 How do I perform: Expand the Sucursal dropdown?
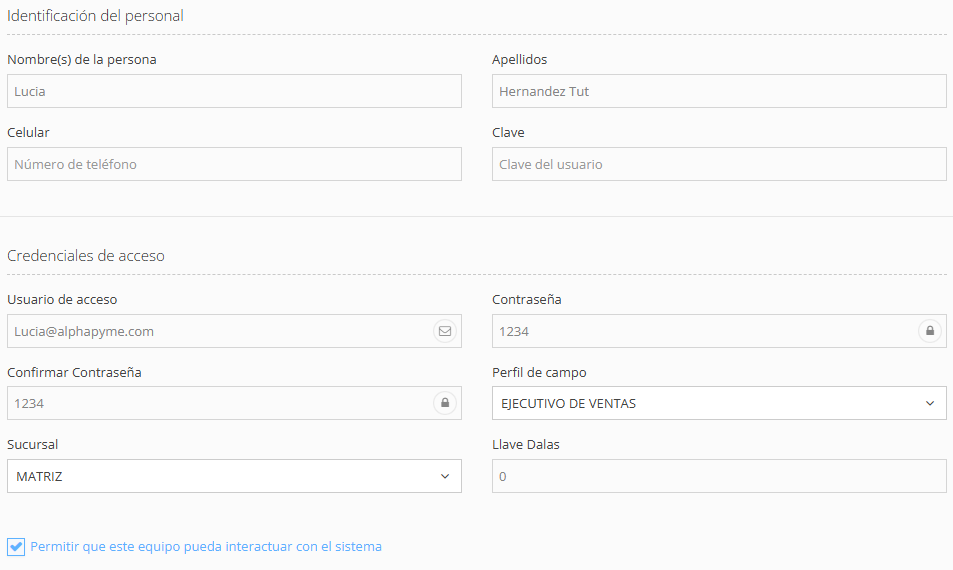point(234,477)
